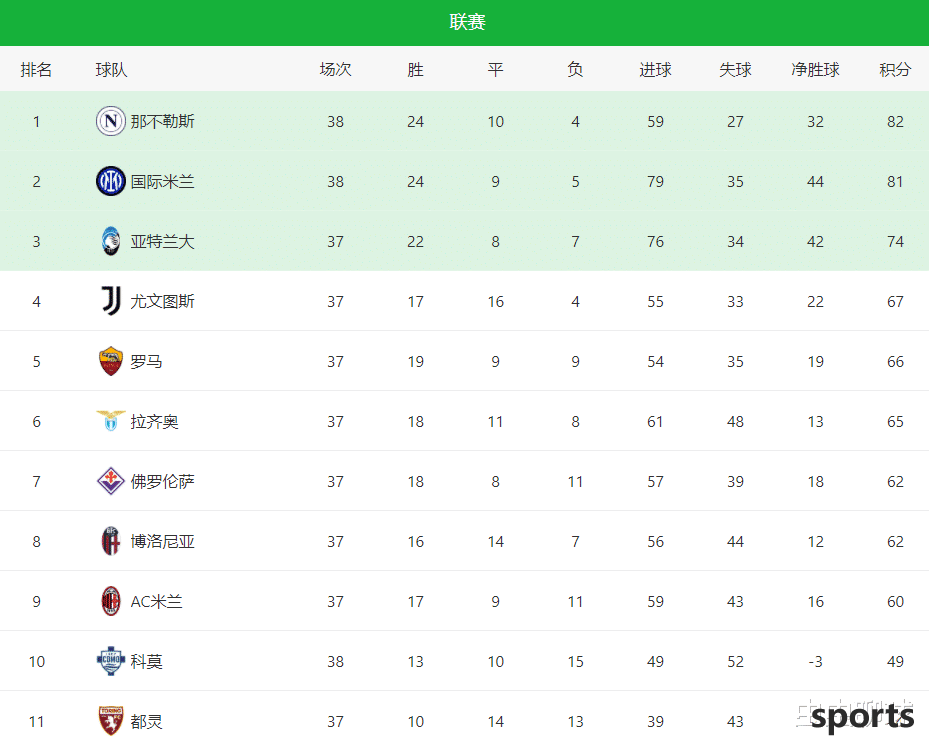This screenshot has height=748, width=929.
Task: Sort by the 积分 column header
Action: [x=895, y=70]
